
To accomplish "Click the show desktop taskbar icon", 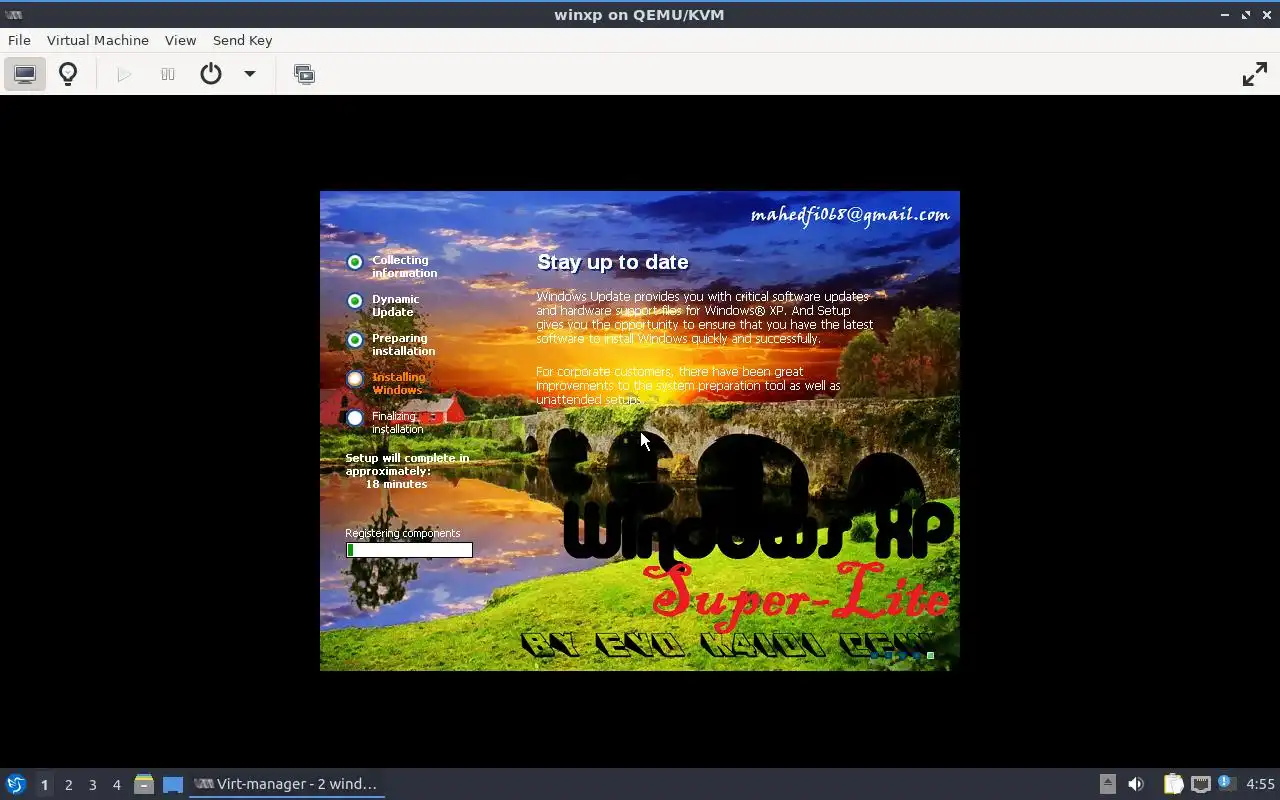I will coord(173,784).
